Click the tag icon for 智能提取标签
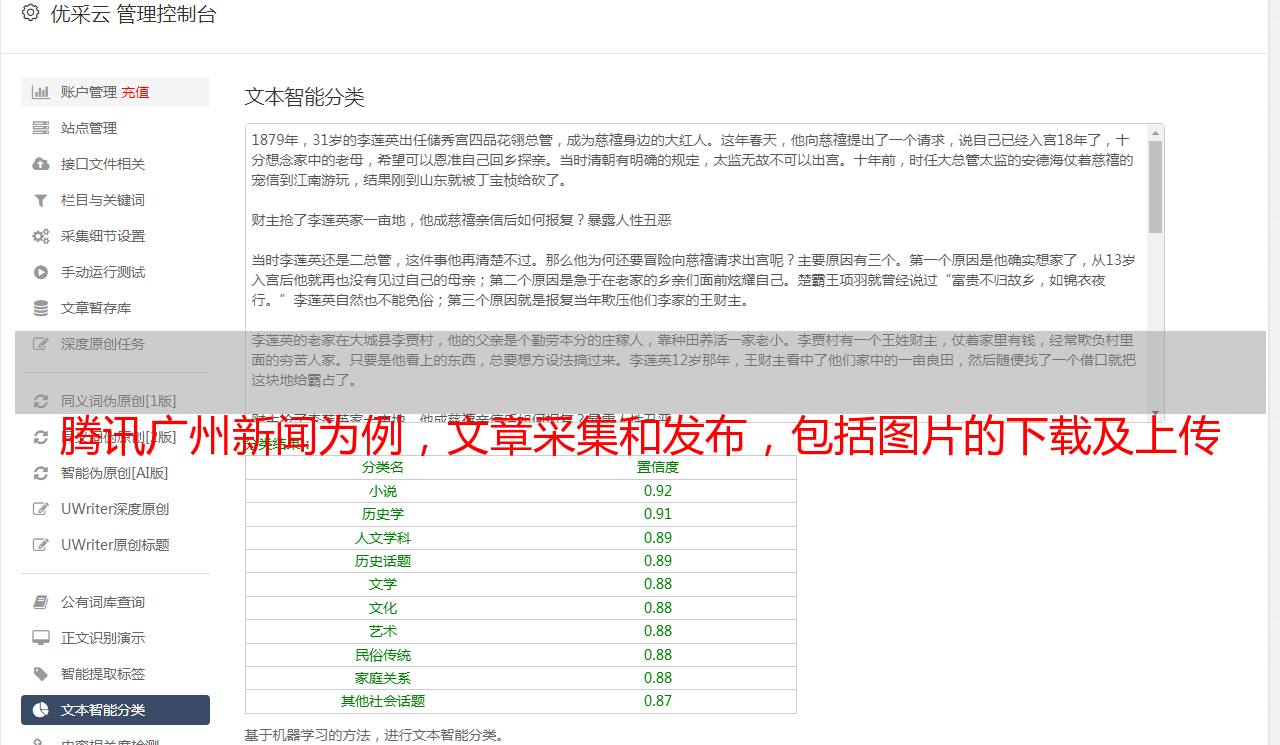 point(41,674)
